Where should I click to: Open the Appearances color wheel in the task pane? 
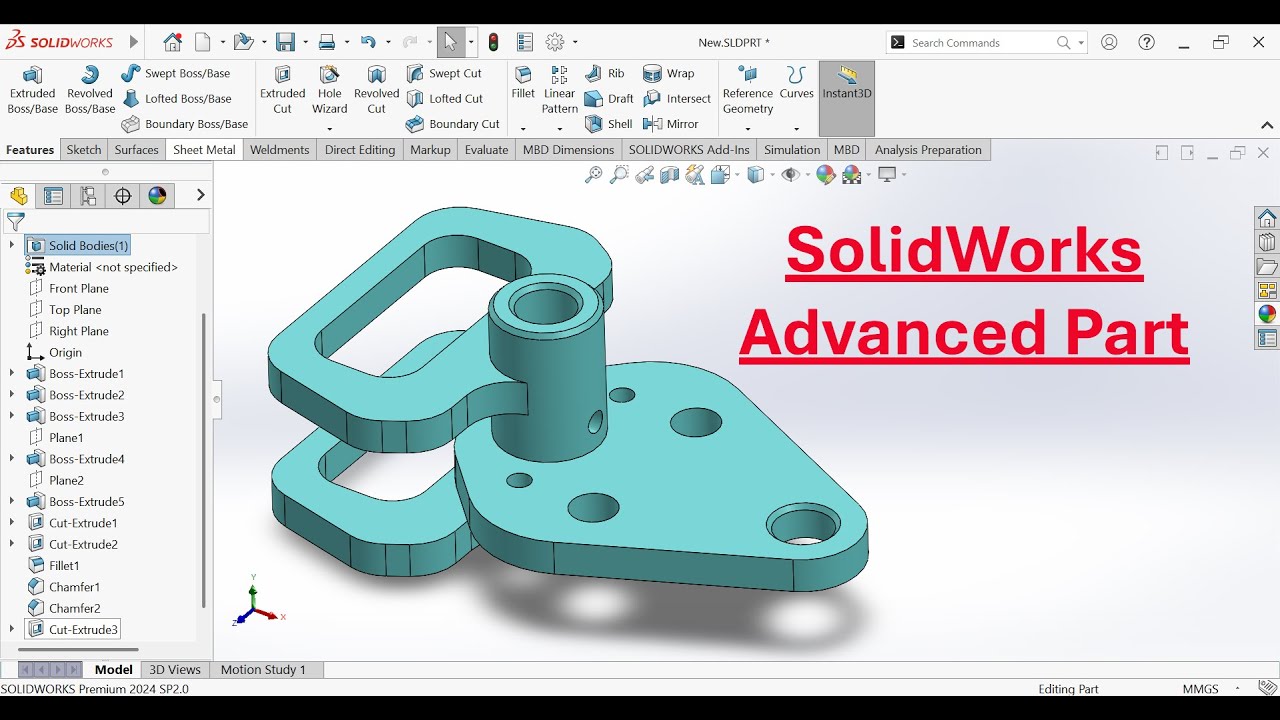point(1267,314)
